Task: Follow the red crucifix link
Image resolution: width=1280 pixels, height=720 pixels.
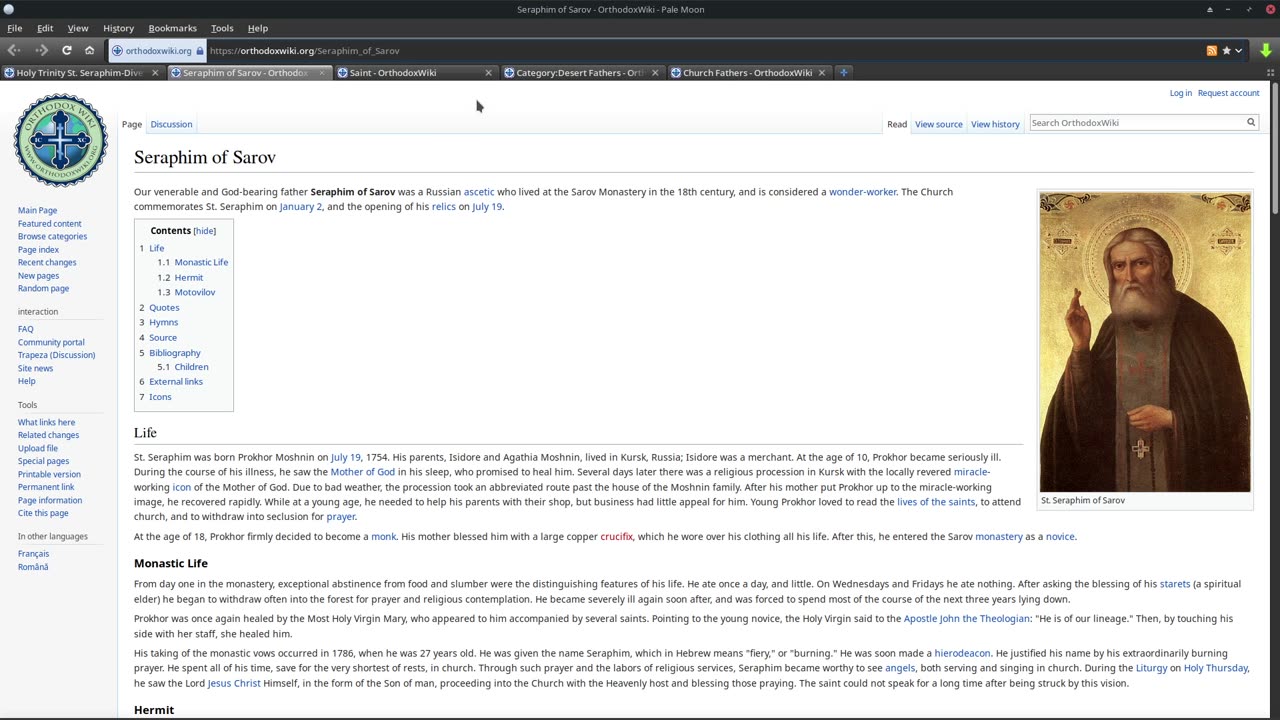Action: (616, 537)
